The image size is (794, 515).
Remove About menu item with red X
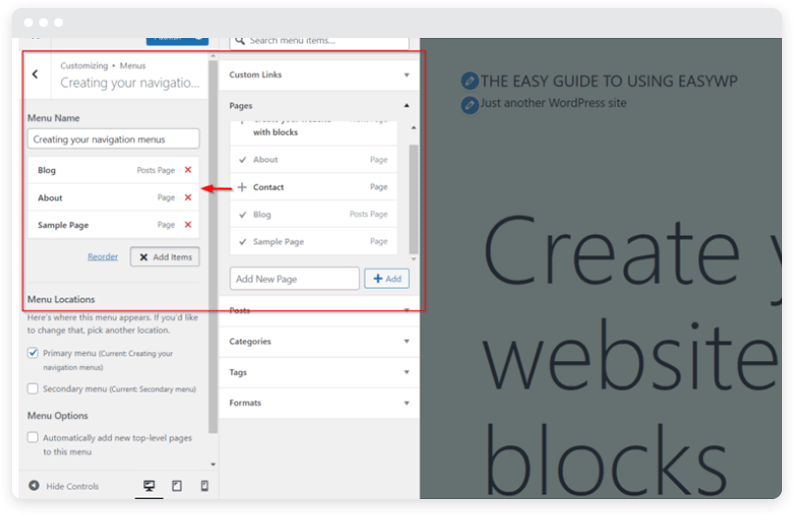click(x=188, y=197)
